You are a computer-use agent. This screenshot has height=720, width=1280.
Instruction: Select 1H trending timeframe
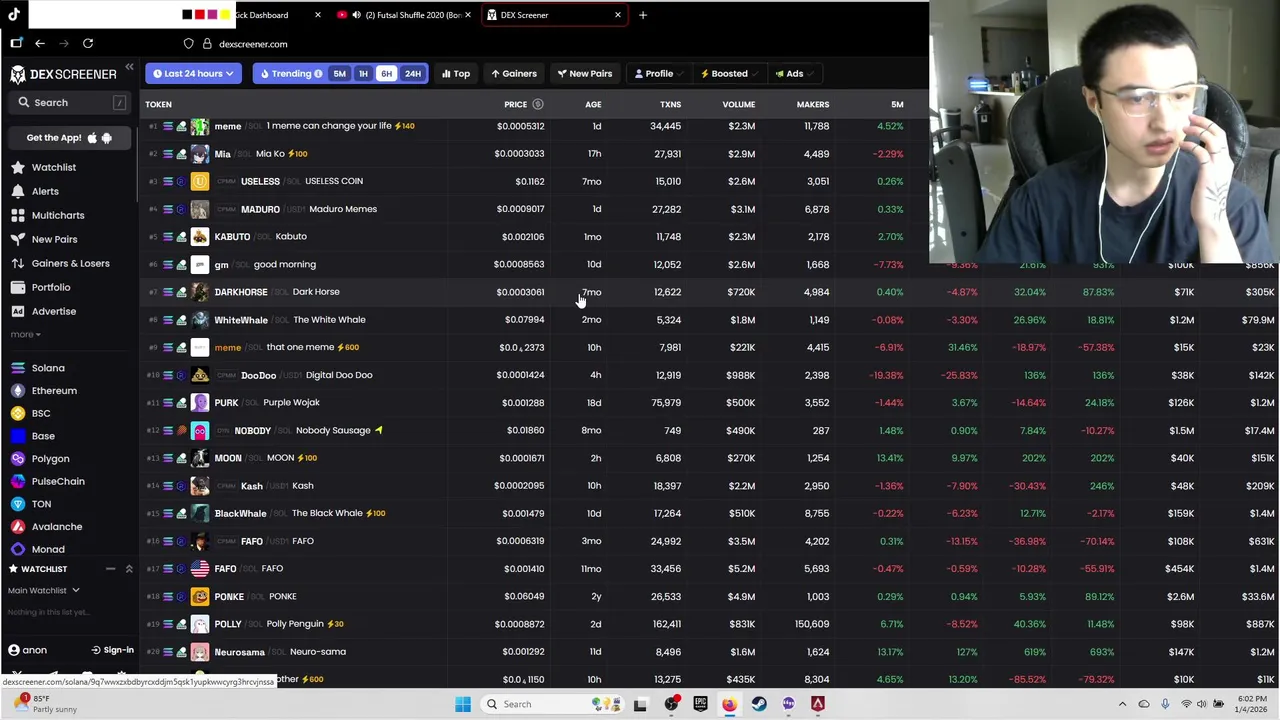point(363,74)
